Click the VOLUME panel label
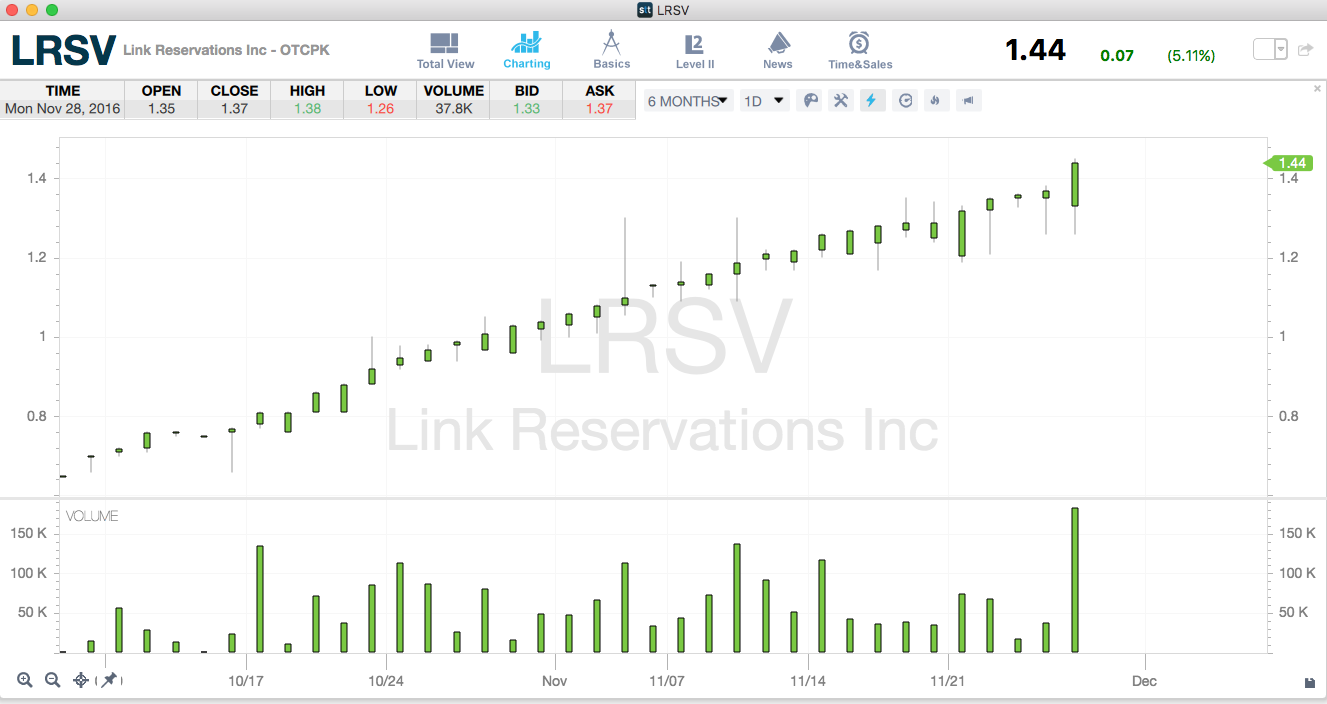Screen dimensions: 1327x704 pos(92,516)
